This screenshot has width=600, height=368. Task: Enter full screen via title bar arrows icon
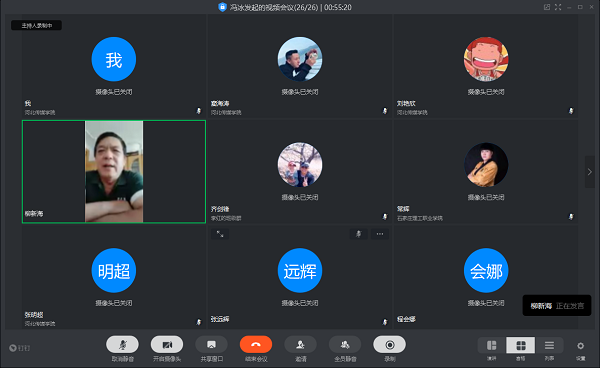pos(558,7)
